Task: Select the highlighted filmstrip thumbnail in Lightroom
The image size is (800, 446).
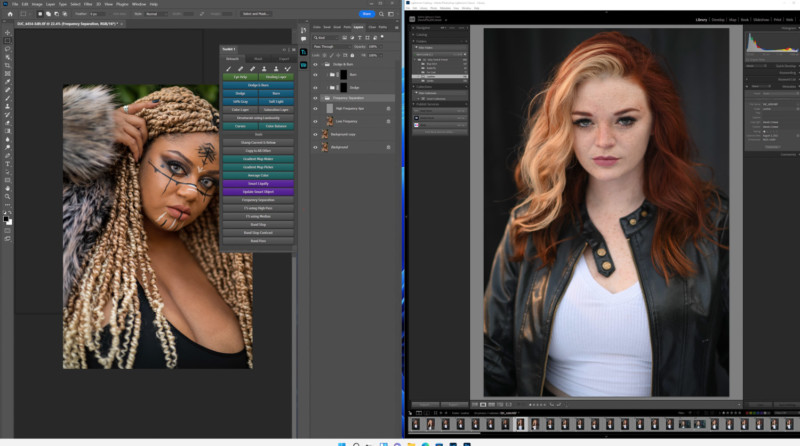Action: coord(520,425)
